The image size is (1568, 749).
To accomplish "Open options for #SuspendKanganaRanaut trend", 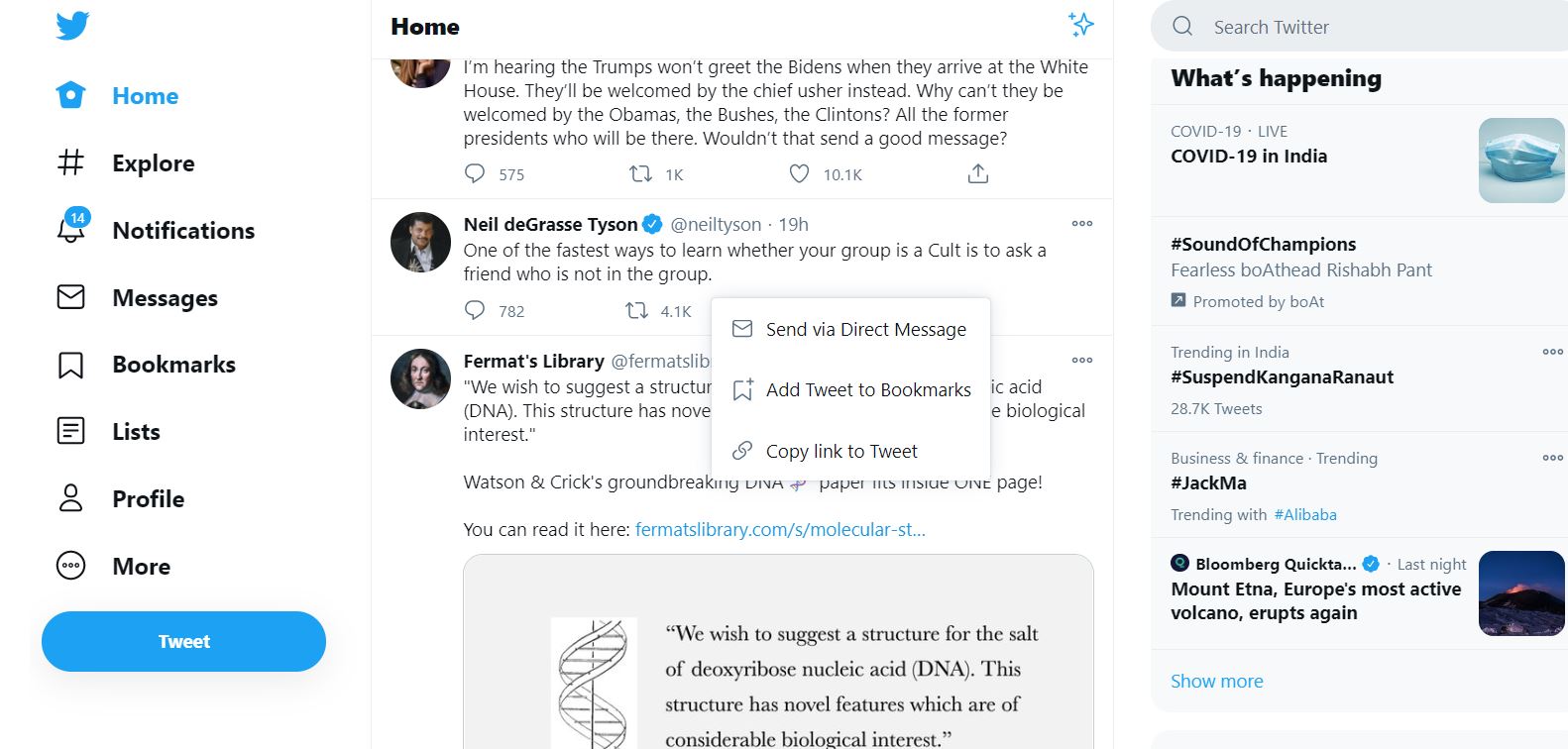I will [x=1552, y=353].
